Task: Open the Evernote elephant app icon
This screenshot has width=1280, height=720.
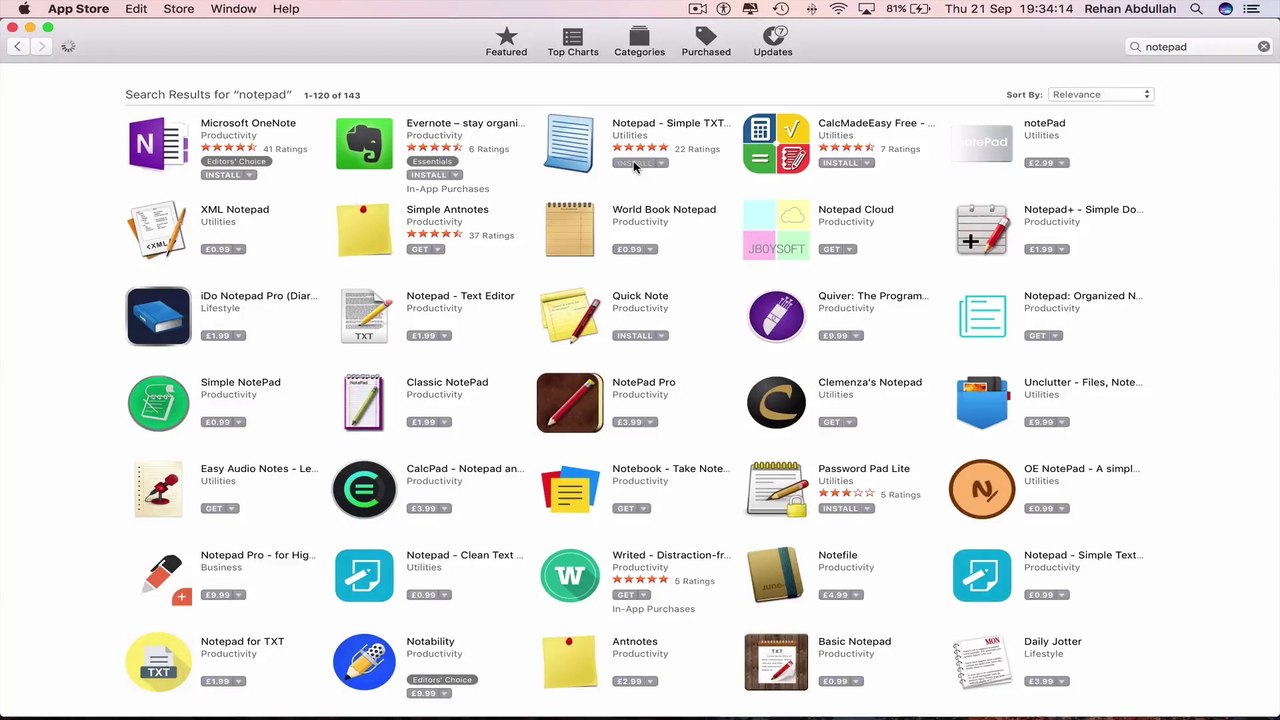Action: pyautogui.click(x=364, y=144)
